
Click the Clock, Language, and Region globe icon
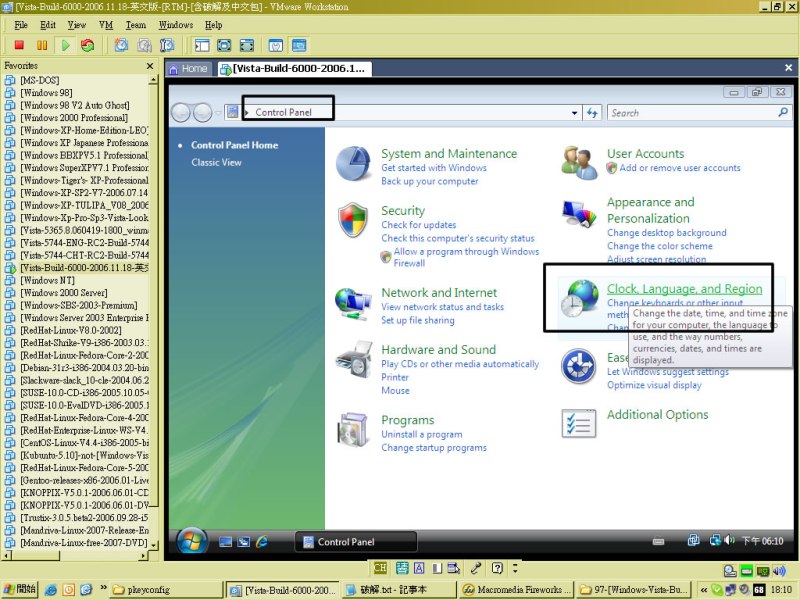pyautogui.click(x=580, y=298)
